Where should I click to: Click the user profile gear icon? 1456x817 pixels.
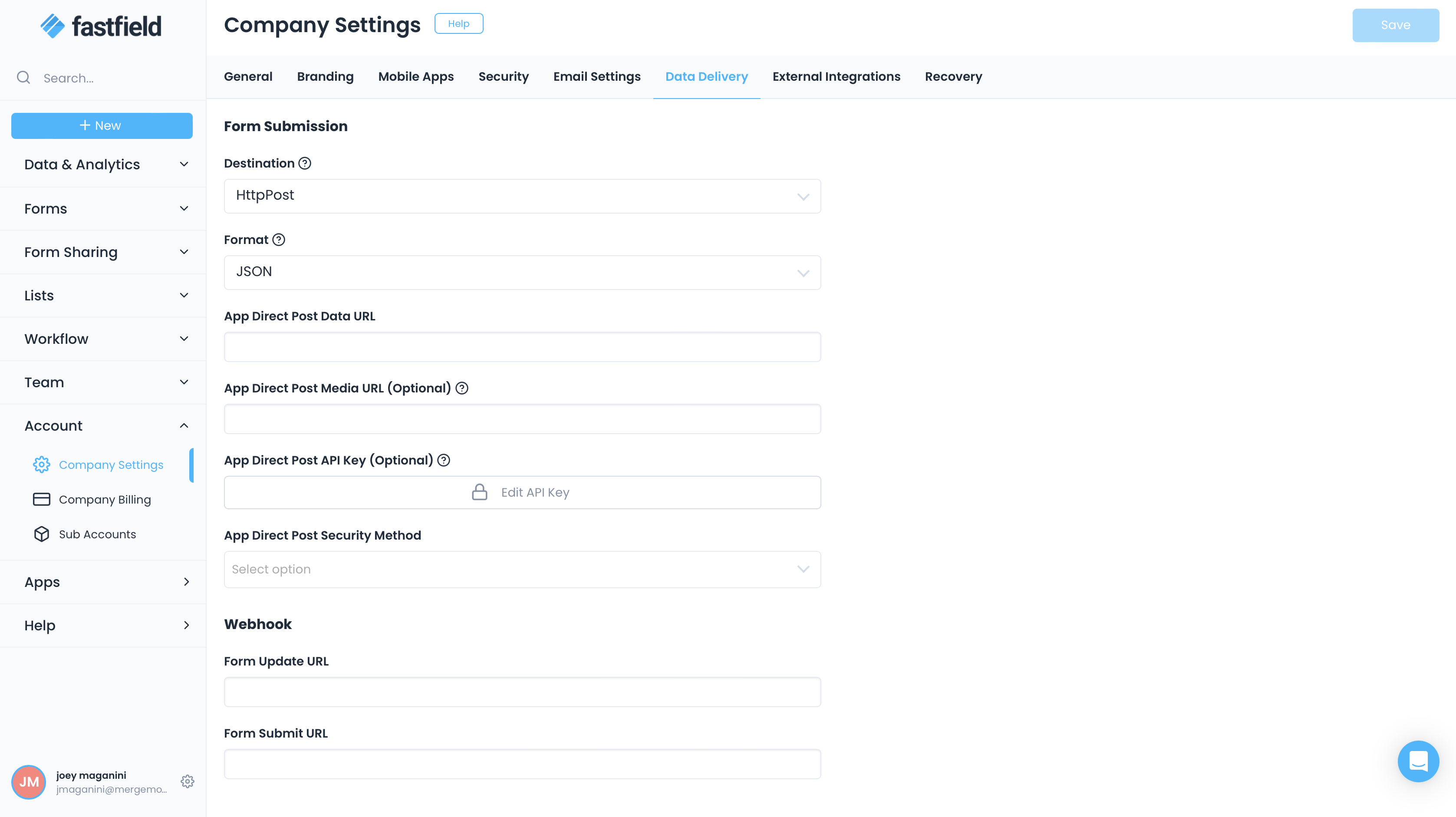(x=188, y=781)
